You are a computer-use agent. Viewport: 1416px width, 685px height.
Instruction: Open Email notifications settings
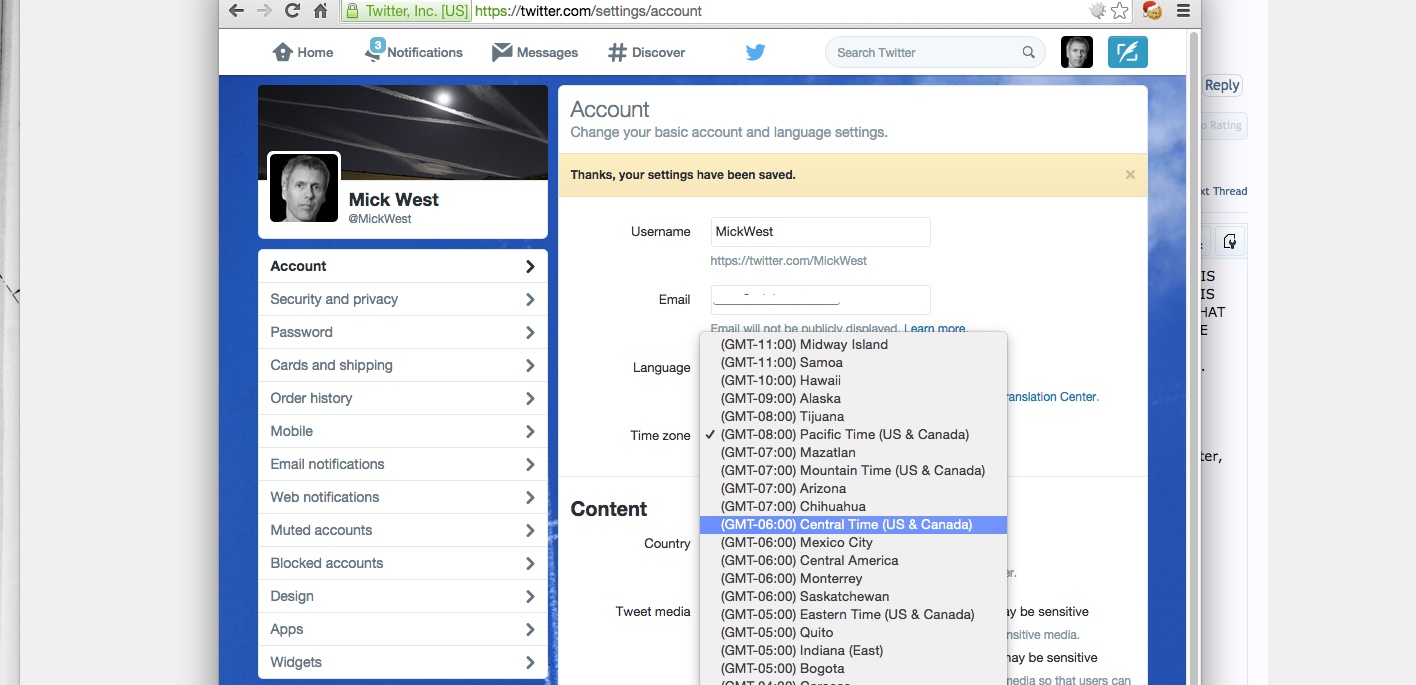click(403, 464)
